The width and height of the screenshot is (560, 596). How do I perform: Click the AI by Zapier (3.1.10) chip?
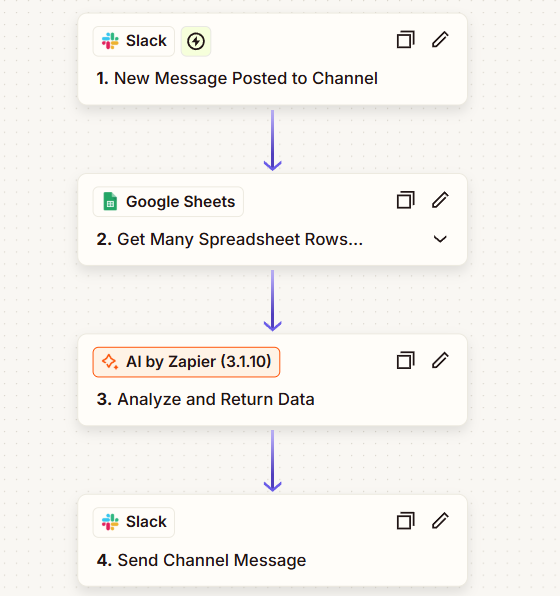click(x=186, y=362)
